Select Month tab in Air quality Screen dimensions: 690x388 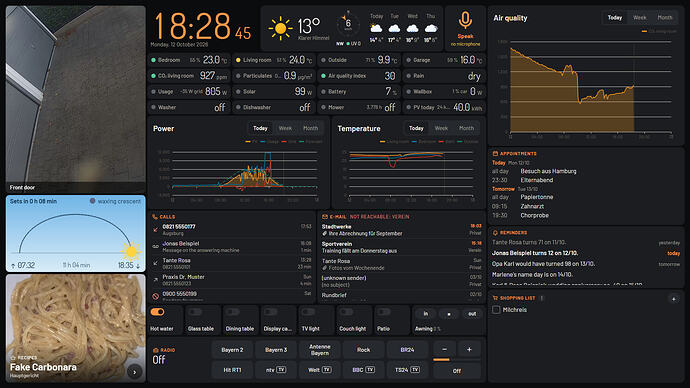(x=665, y=18)
